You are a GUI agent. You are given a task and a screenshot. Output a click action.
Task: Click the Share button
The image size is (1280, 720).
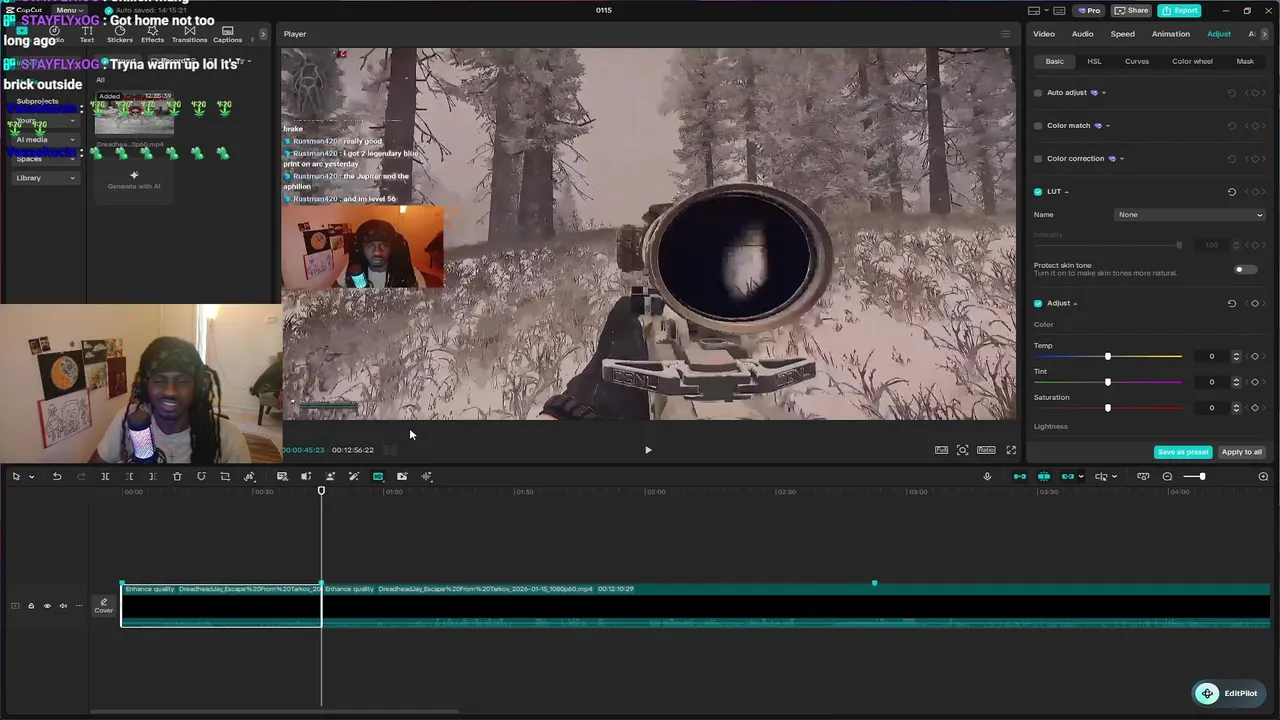[1131, 10]
